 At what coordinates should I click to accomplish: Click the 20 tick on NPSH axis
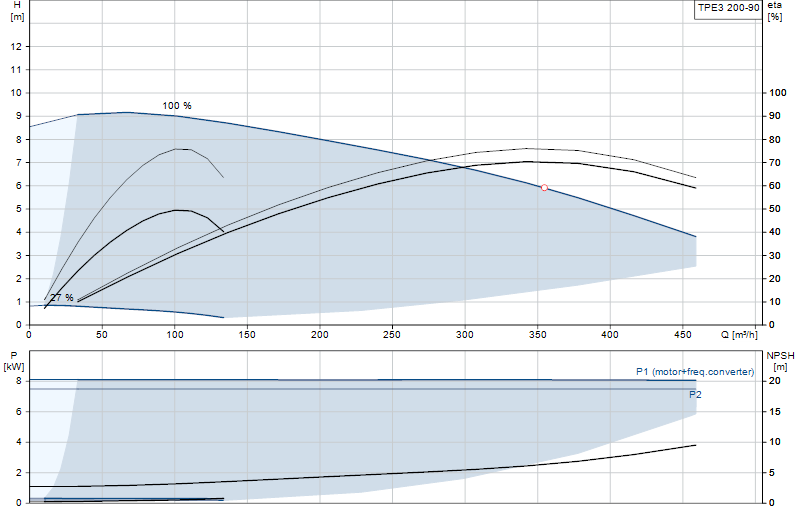pos(775,381)
